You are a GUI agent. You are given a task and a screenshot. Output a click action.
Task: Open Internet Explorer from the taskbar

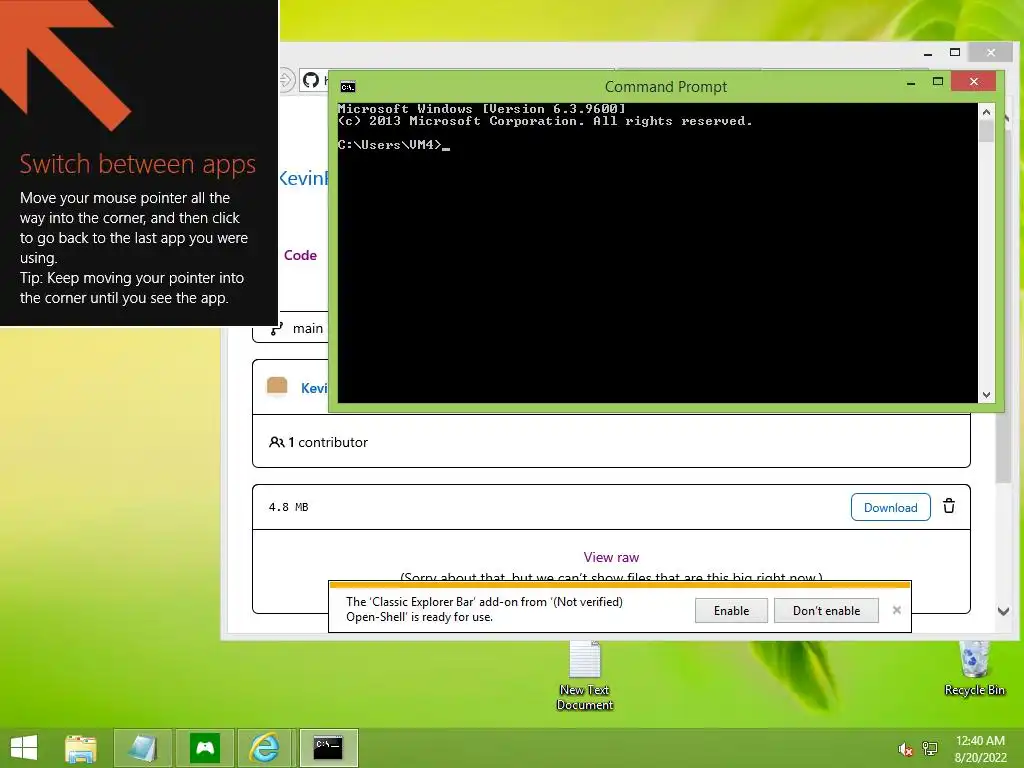(266, 748)
